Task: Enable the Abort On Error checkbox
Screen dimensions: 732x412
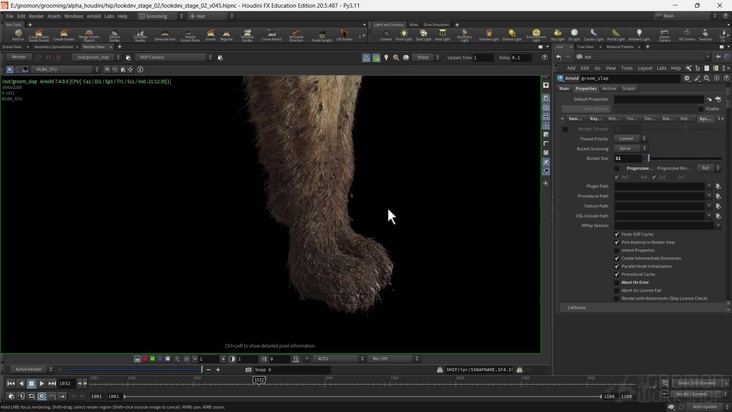Action: tap(617, 282)
